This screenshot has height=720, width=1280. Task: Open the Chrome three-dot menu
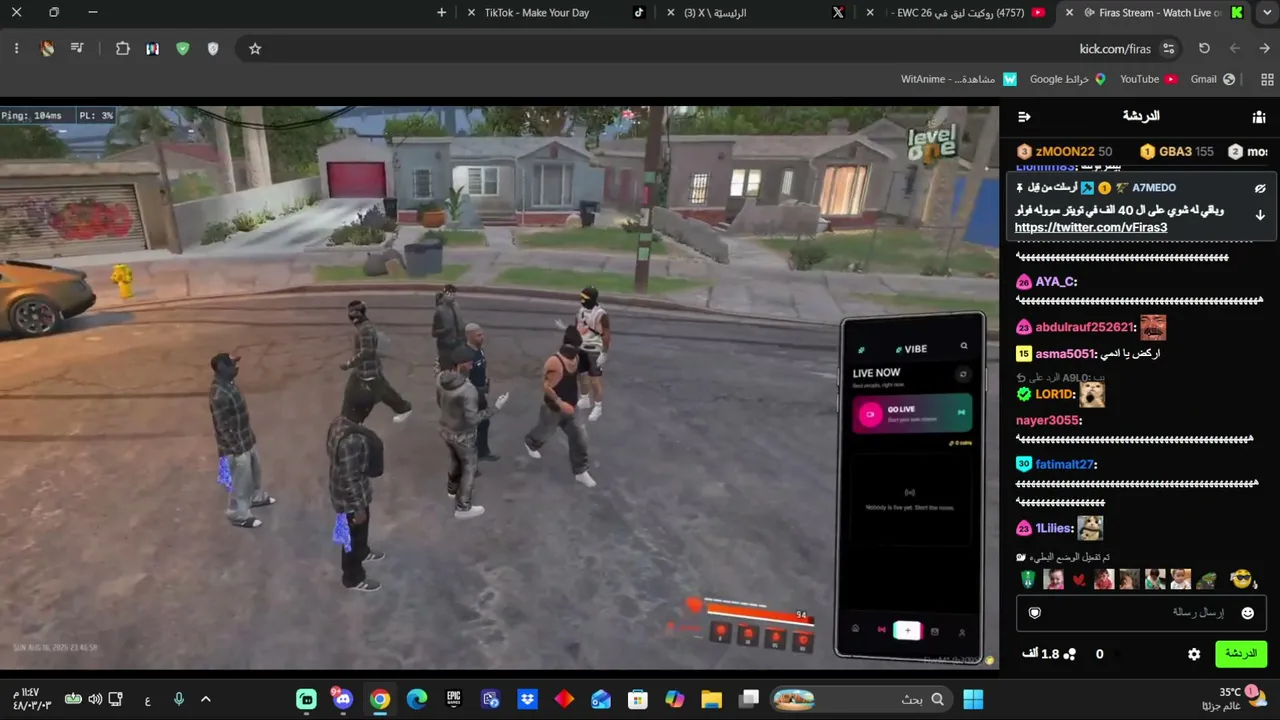[16, 48]
